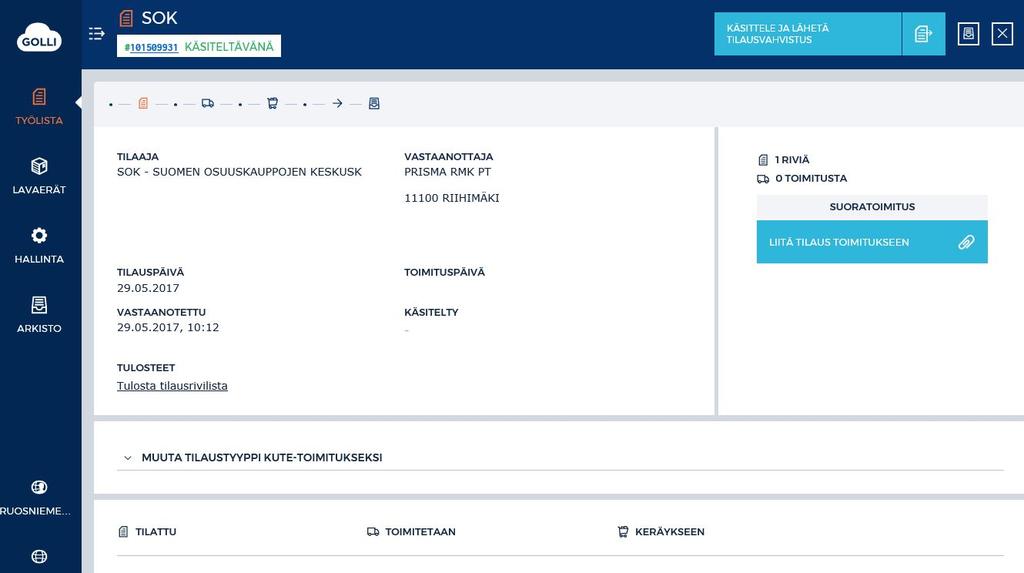Open the Lavaerät section in sidebar
The width and height of the screenshot is (1024, 573).
click(39, 176)
